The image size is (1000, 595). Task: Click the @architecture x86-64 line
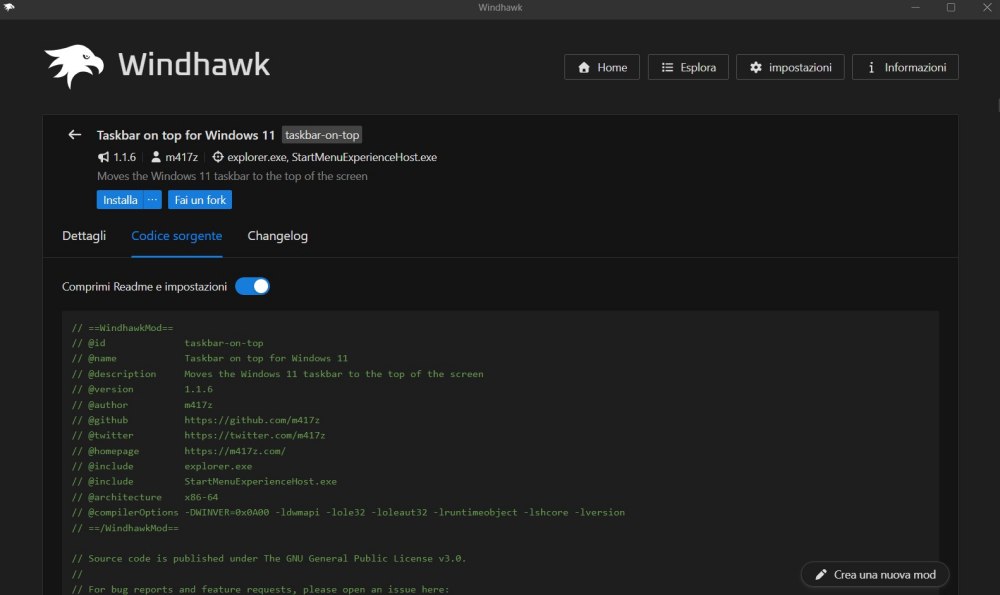point(145,497)
